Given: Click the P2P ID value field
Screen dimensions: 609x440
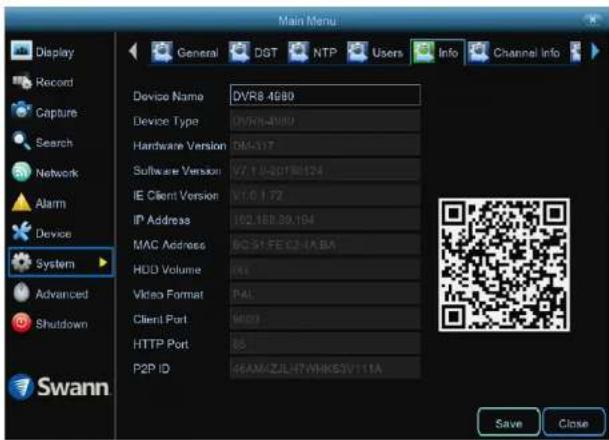Looking at the screenshot, I should point(325,369).
